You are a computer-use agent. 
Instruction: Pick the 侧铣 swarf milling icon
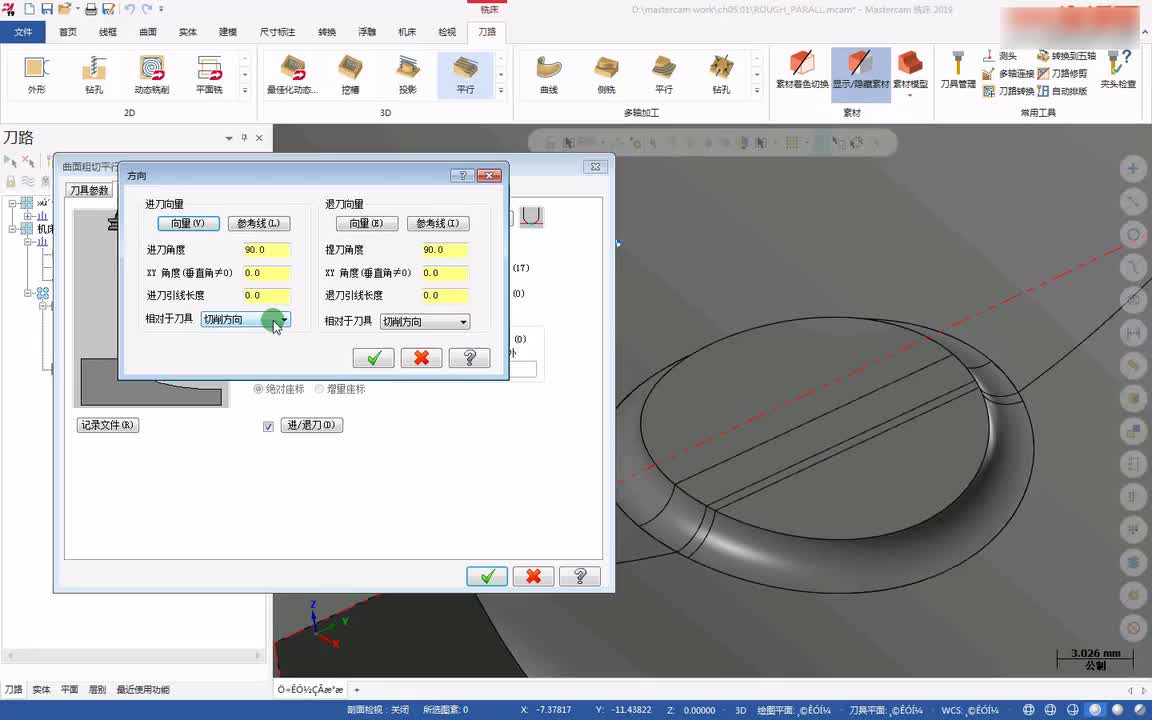click(x=606, y=74)
